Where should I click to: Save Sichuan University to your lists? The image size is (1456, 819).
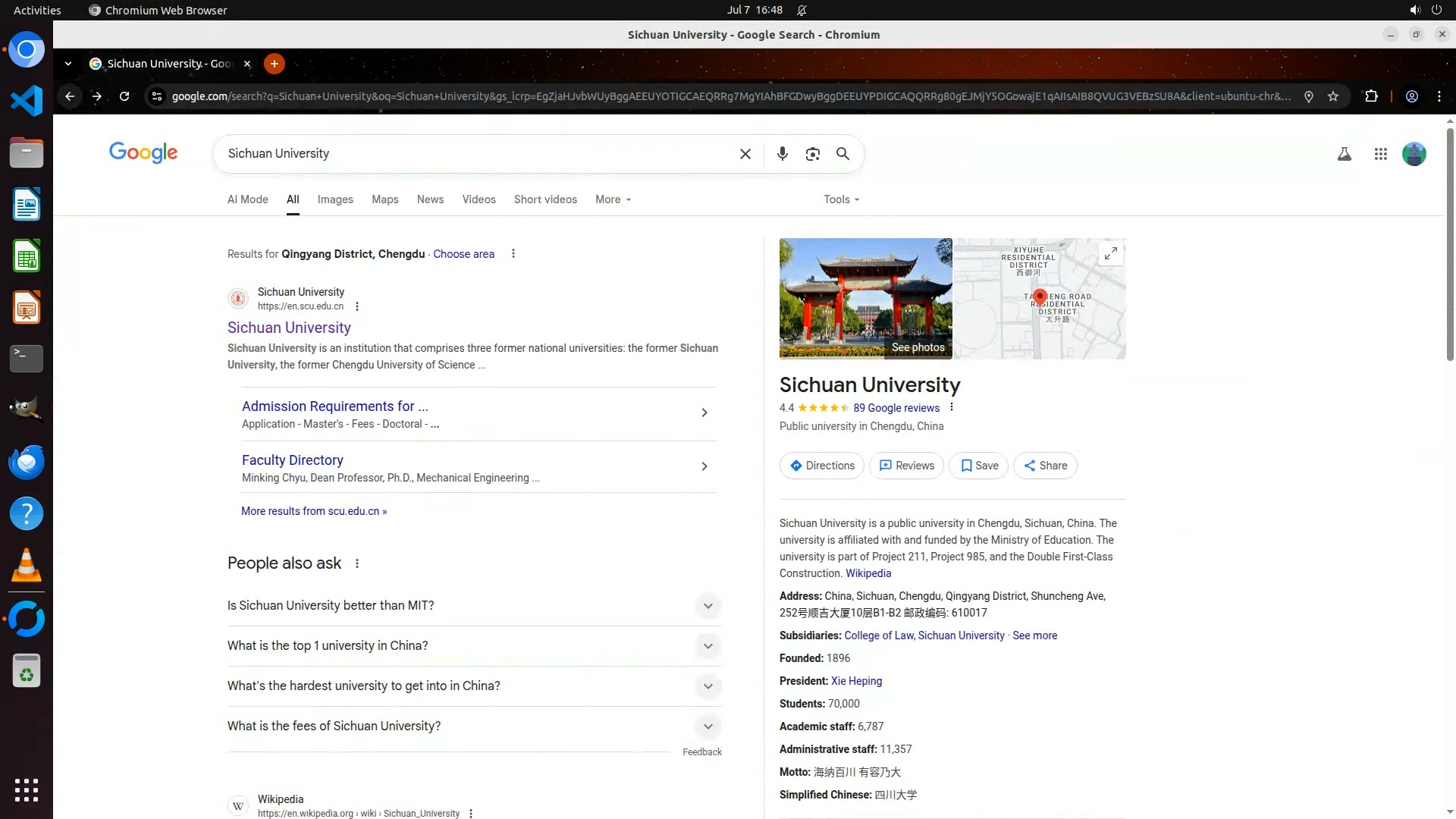coord(979,466)
